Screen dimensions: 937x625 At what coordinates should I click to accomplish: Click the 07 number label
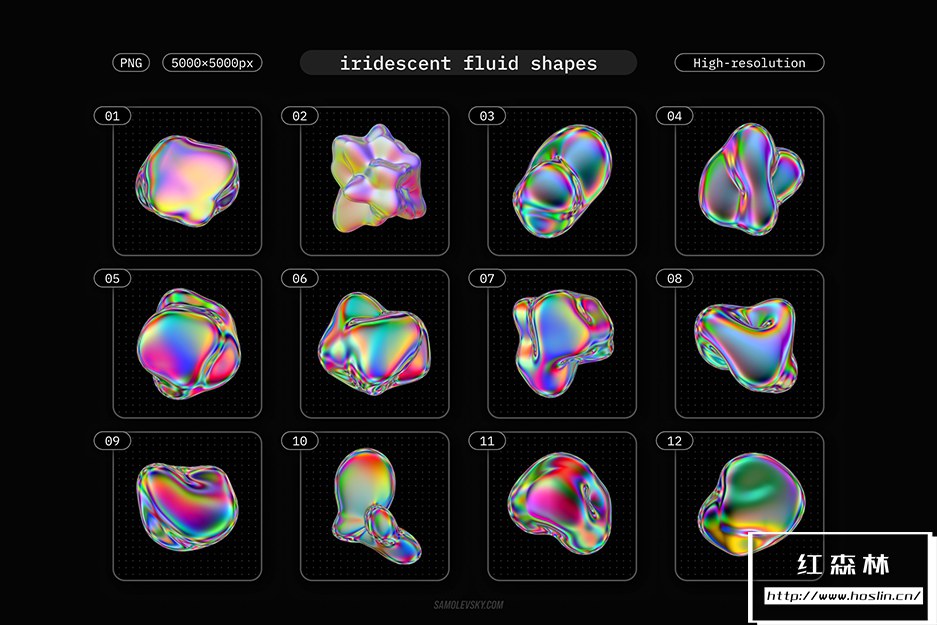click(487, 278)
